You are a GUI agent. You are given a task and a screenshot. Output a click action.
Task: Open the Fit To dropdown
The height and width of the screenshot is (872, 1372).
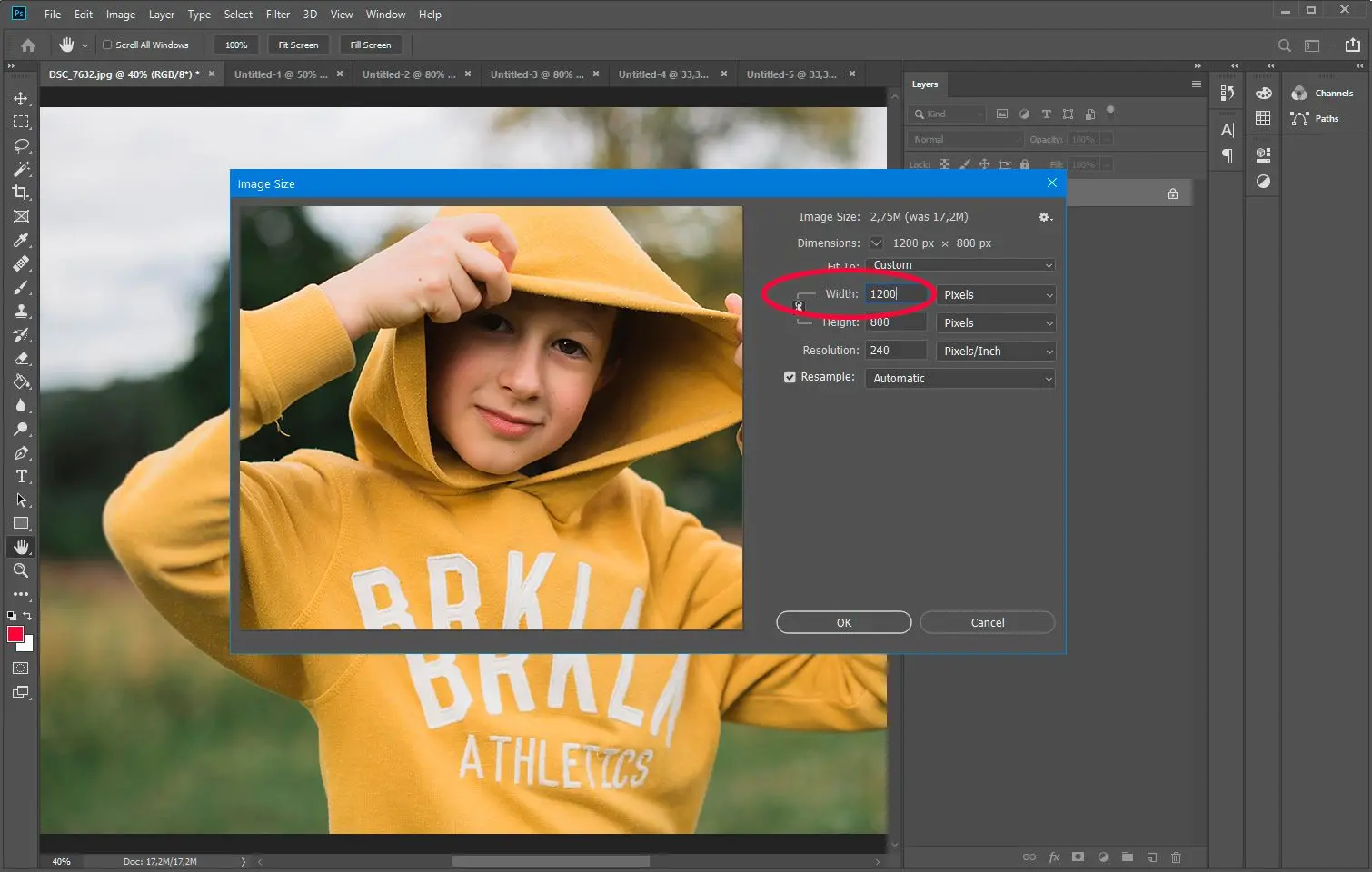click(960, 265)
